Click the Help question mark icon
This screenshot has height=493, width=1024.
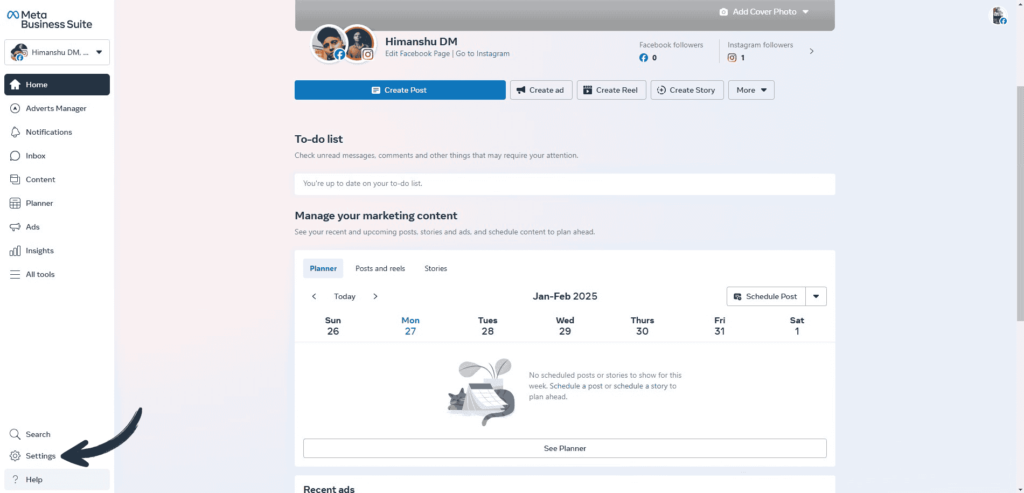14,479
